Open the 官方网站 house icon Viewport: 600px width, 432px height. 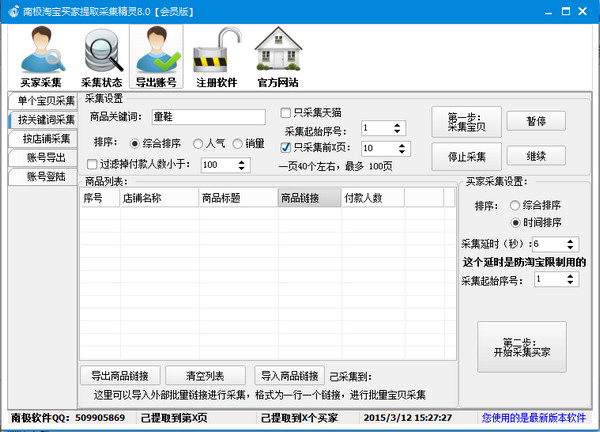coord(277,50)
